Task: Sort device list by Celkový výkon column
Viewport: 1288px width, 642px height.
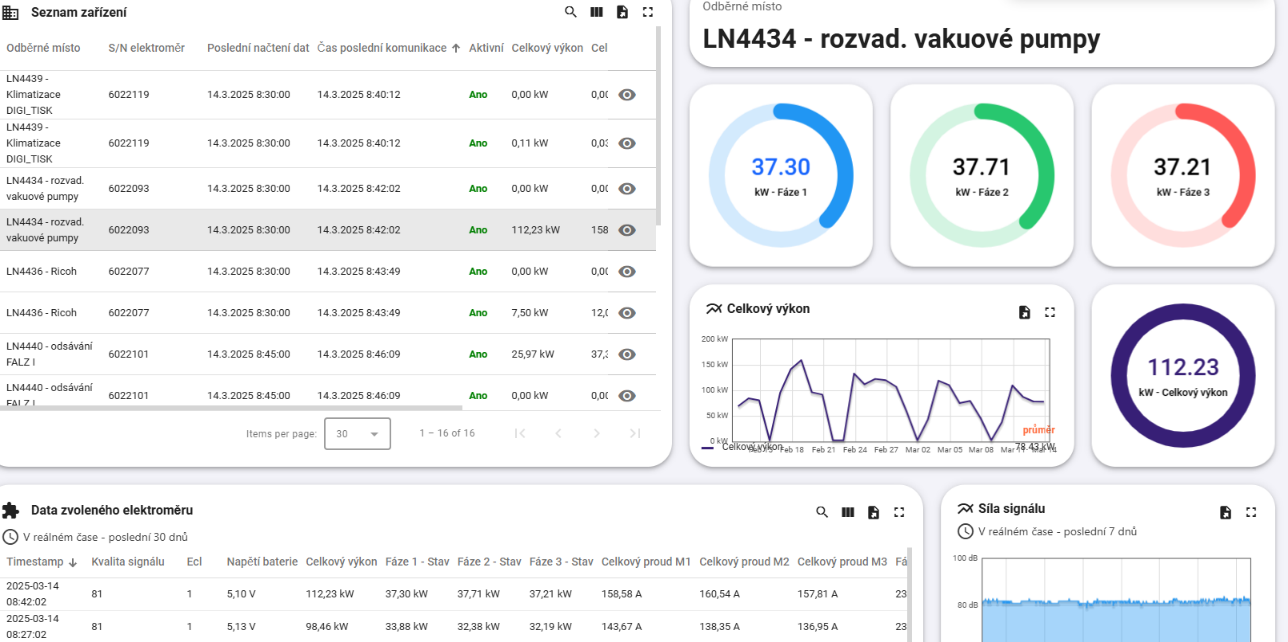Action: pos(547,48)
